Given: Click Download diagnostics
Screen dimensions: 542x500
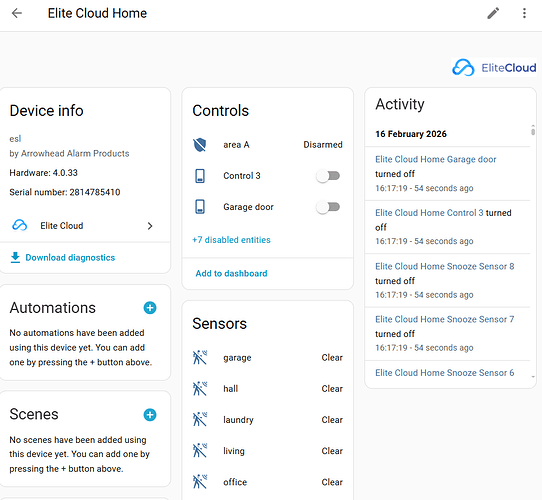Looking at the screenshot, I should 70,258.
